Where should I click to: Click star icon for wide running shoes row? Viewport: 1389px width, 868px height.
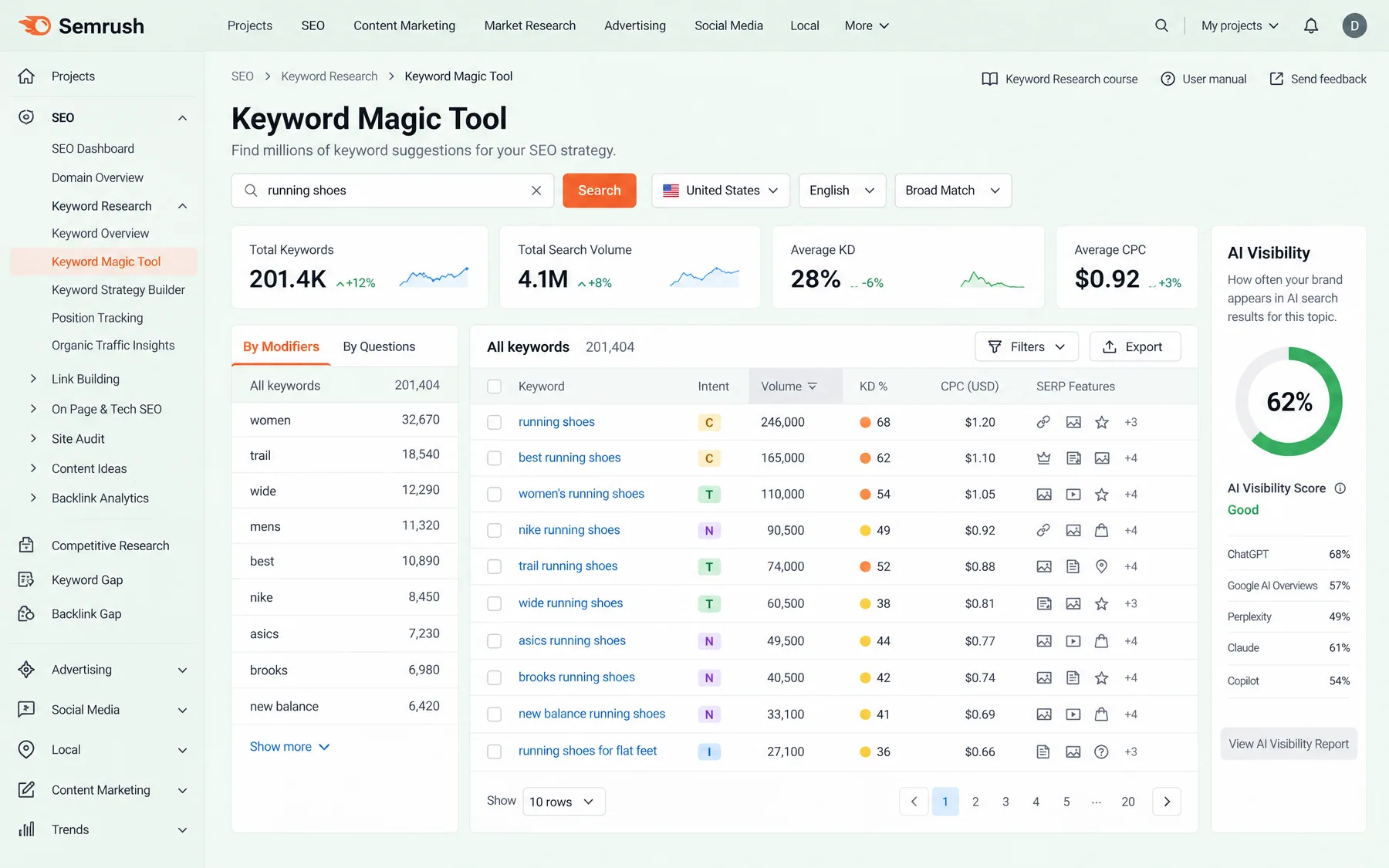(1102, 603)
